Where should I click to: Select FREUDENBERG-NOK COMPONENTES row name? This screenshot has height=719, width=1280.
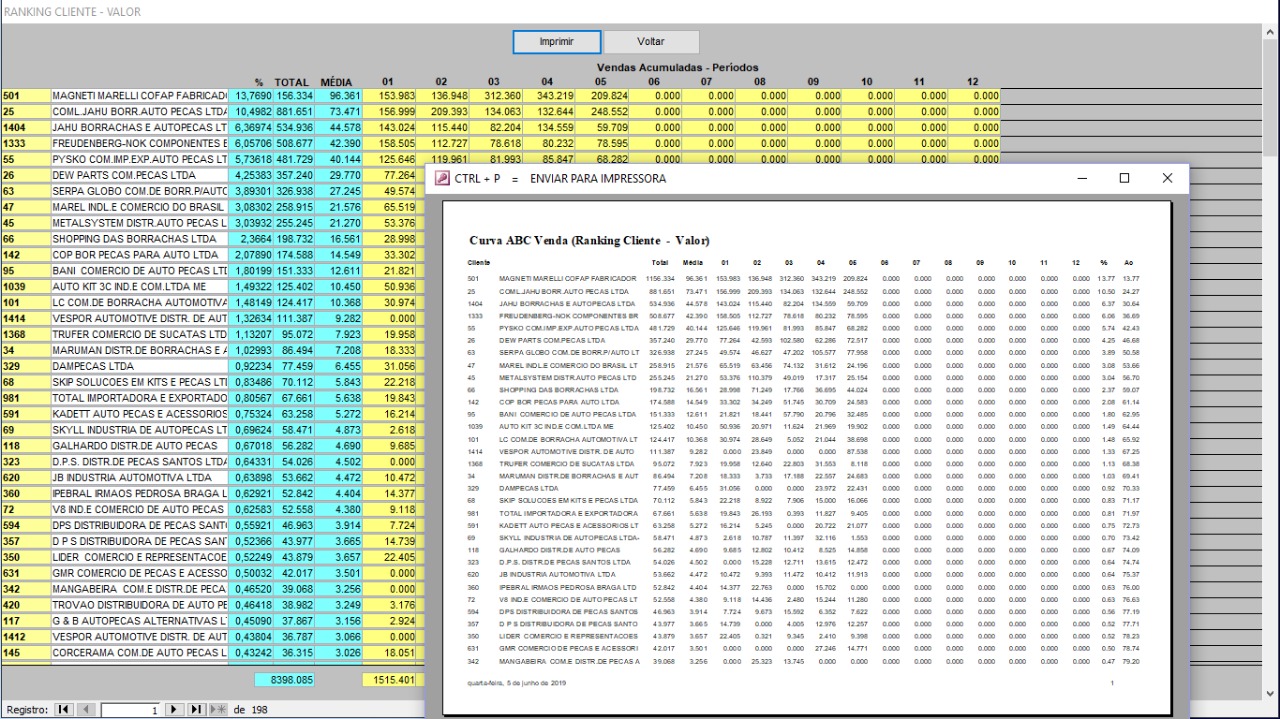(140, 142)
